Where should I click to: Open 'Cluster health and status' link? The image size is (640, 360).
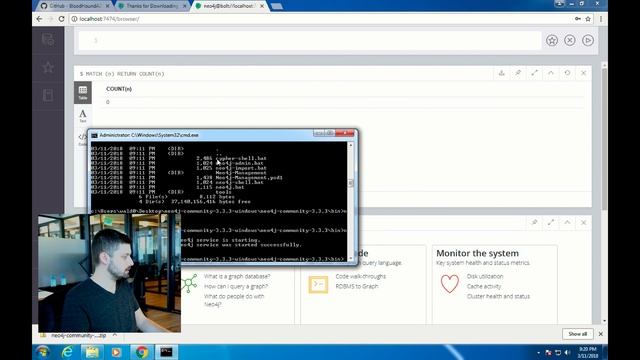tap(498, 296)
